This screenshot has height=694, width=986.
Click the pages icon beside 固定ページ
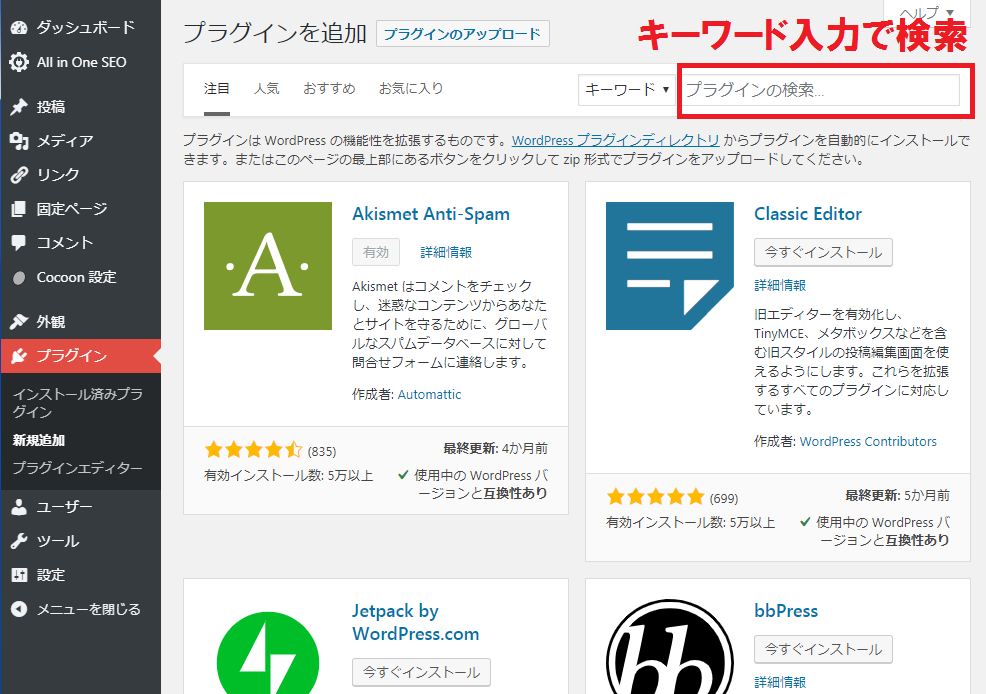19,209
